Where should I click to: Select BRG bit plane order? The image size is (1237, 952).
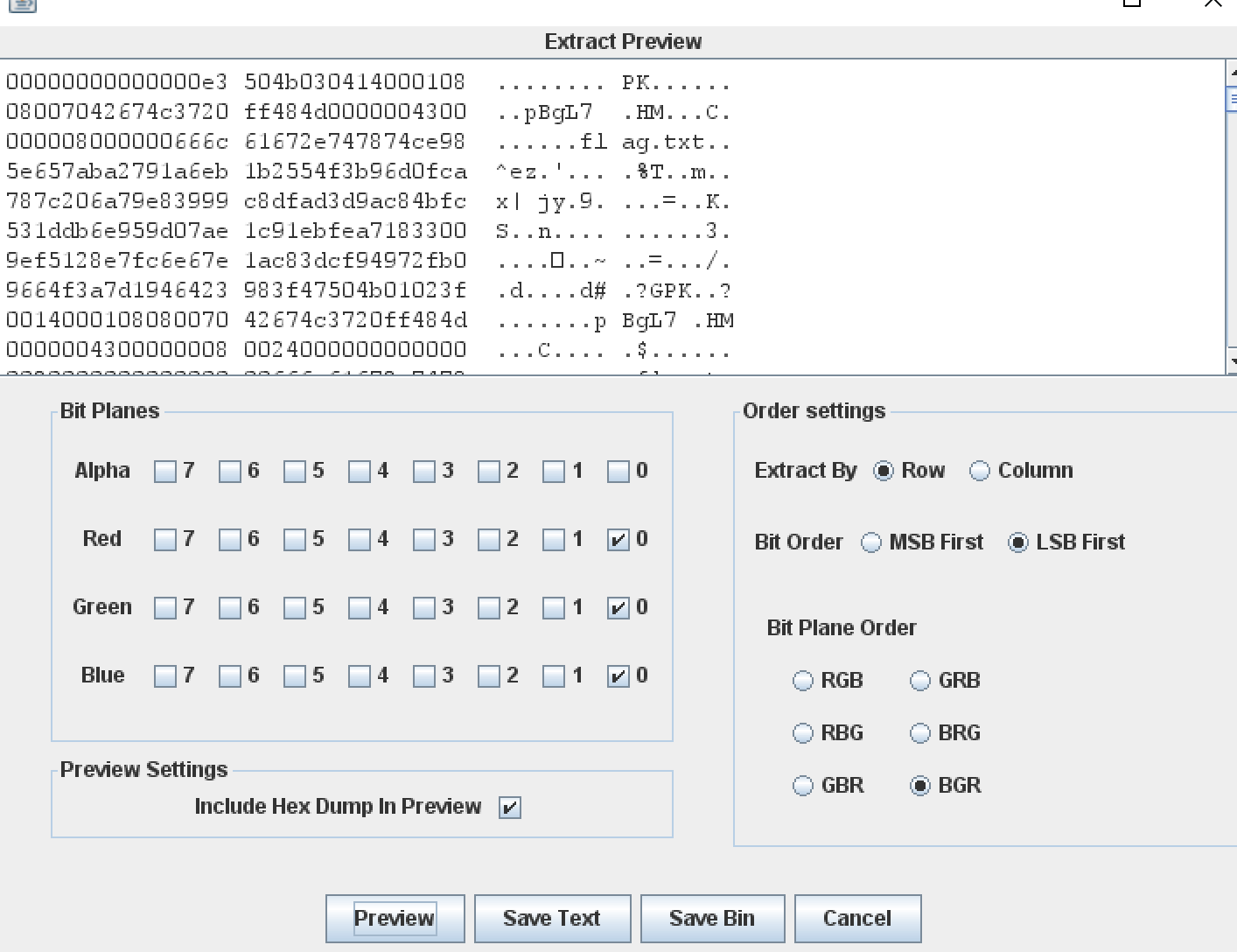pyautogui.click(x=920, y=733)
